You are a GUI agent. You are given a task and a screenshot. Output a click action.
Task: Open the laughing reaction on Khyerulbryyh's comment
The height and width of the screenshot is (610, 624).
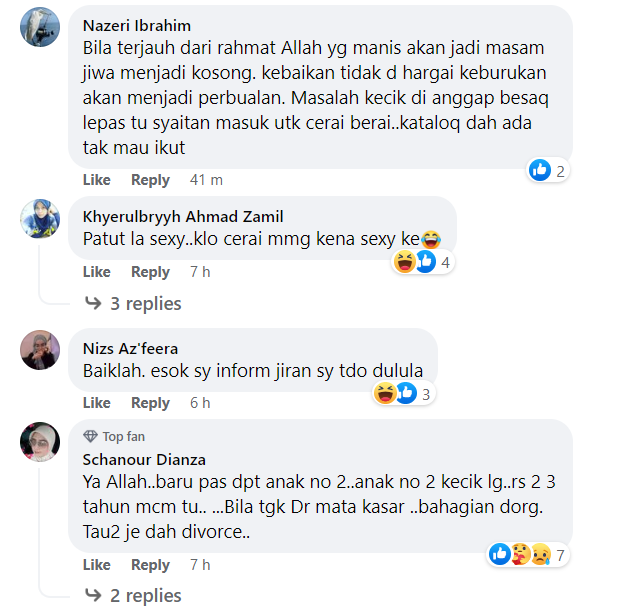coord(404,262)
